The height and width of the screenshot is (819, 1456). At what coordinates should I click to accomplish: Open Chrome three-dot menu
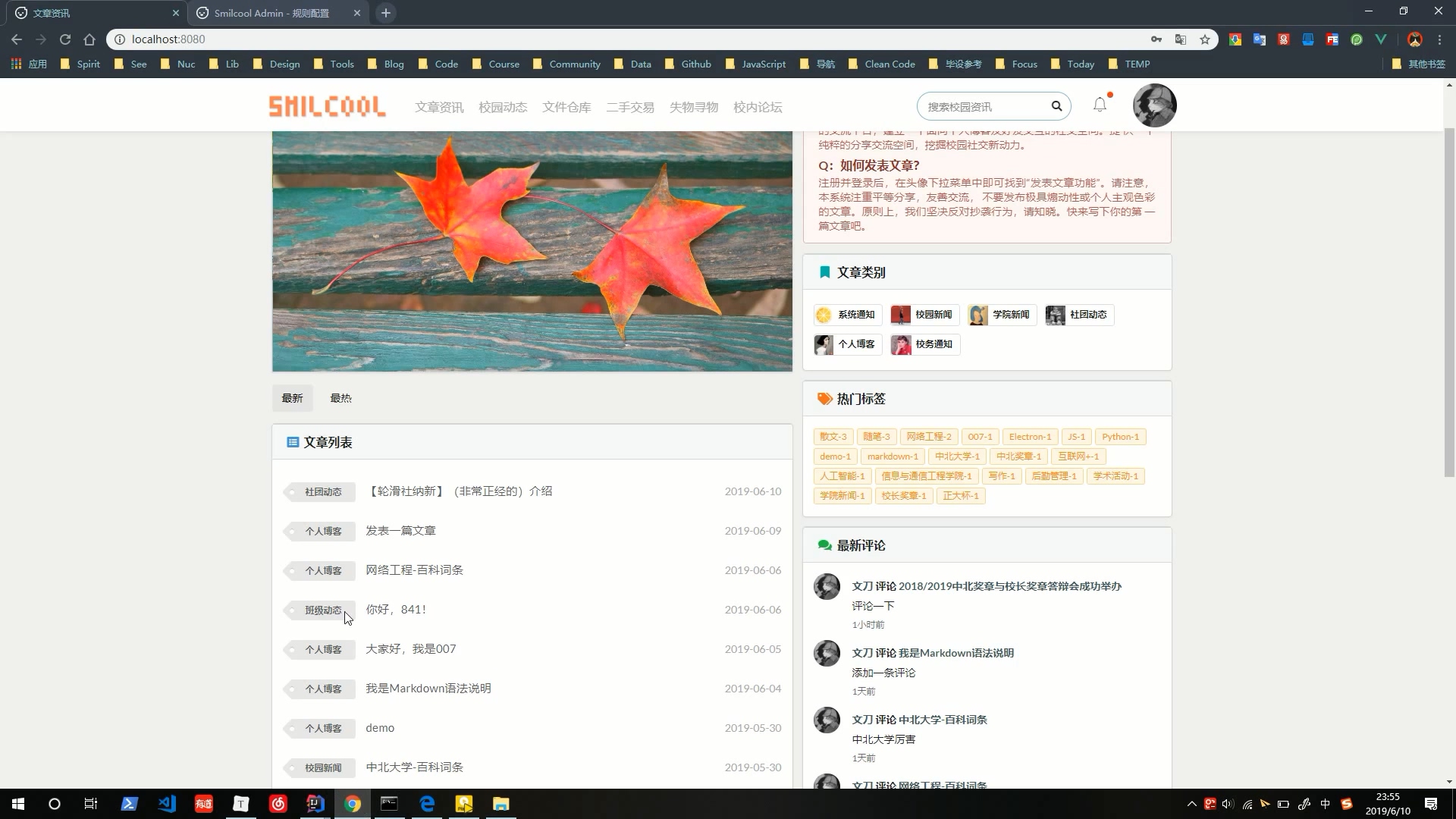(x=1439, y=39)
